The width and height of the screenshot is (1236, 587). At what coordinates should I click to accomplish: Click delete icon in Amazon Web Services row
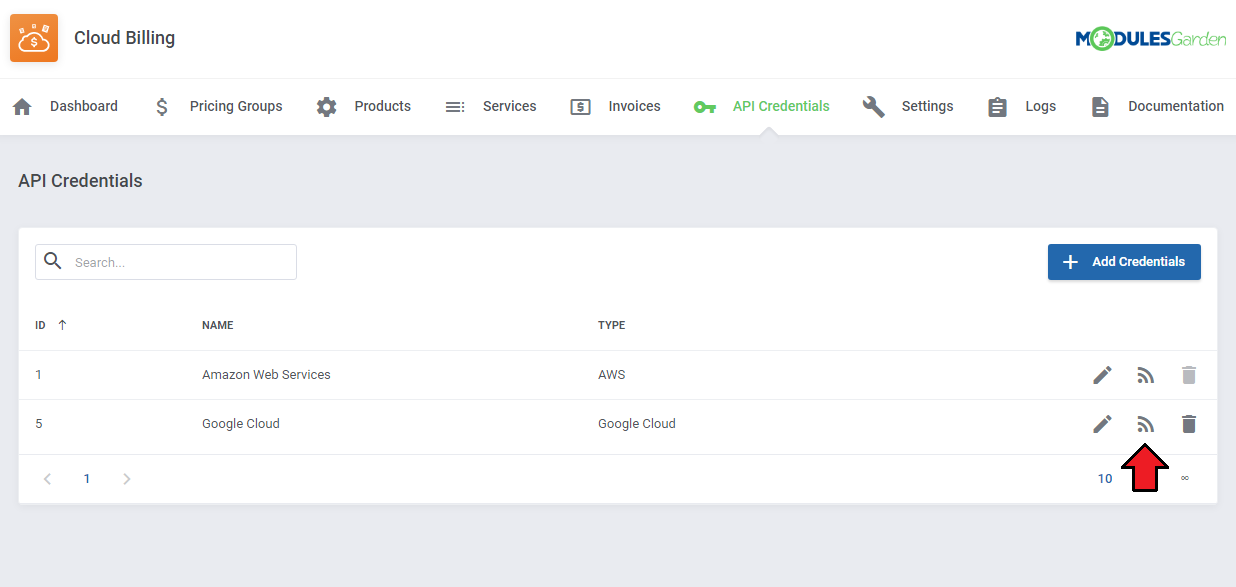(x=1188, y=375)
